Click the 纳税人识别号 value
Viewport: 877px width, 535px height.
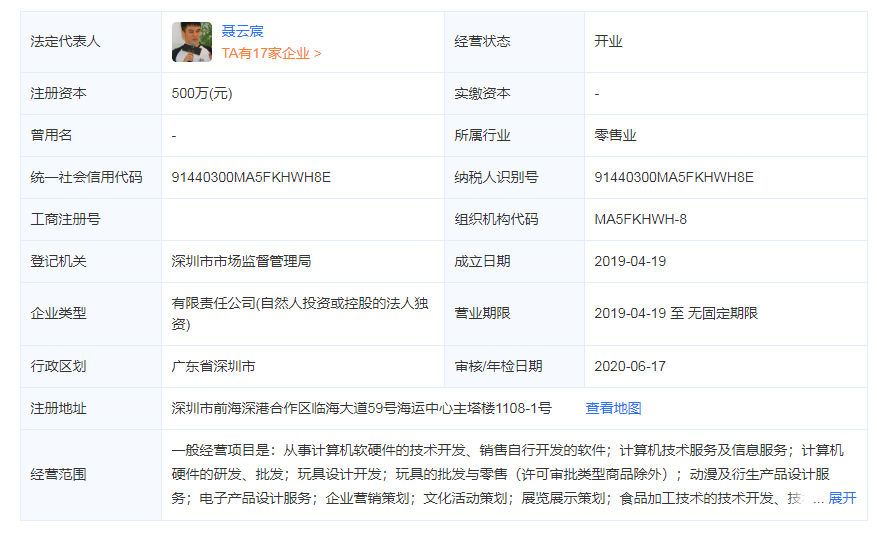673,177
